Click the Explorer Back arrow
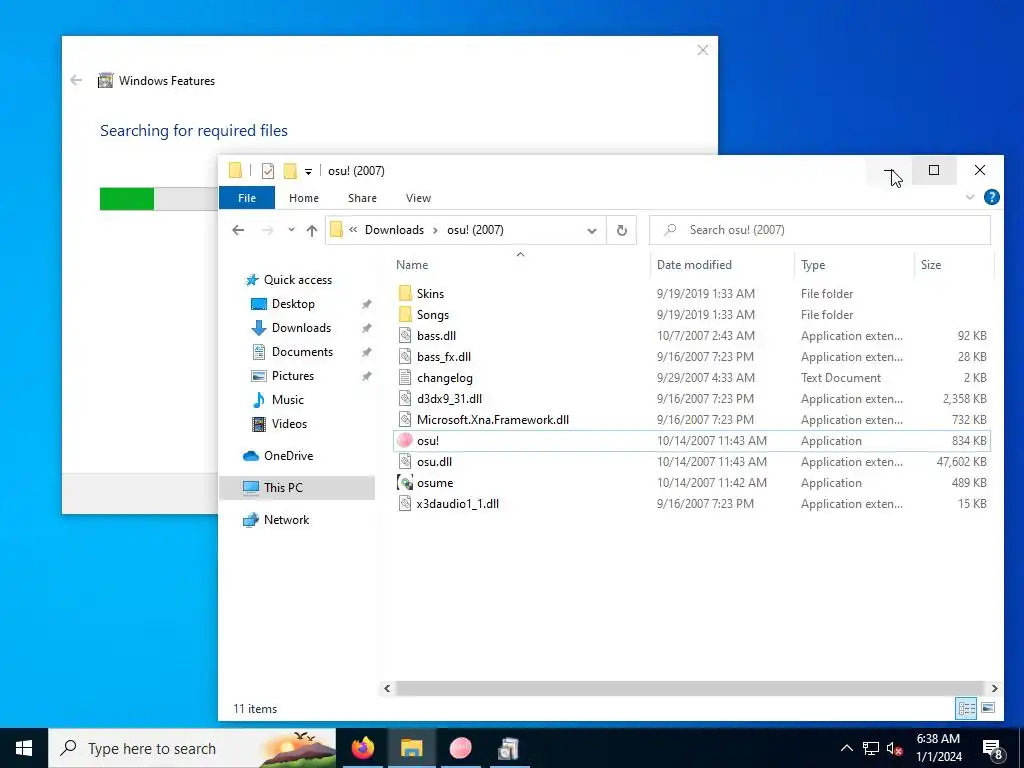The image size is (1024, 768). pos(238,230)
